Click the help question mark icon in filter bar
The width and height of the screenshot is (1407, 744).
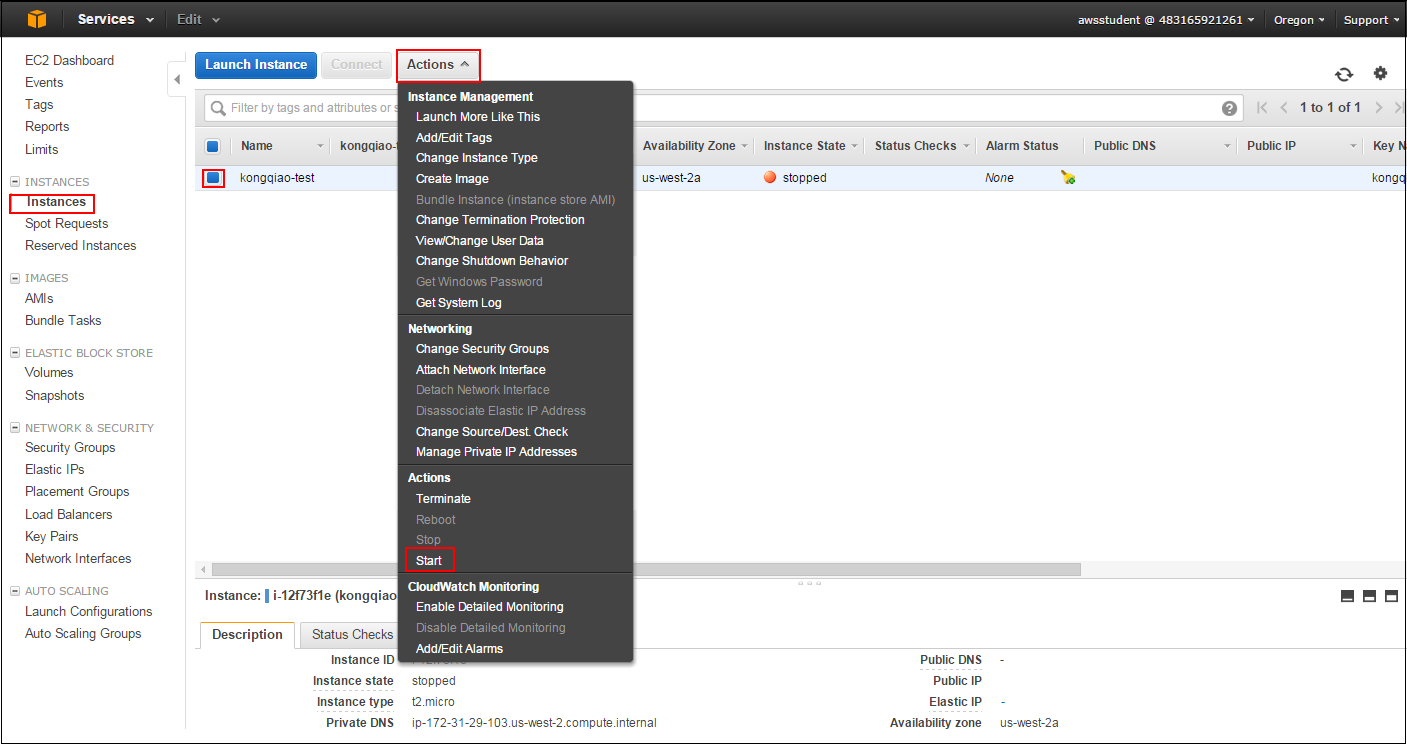coord(1229,108)
